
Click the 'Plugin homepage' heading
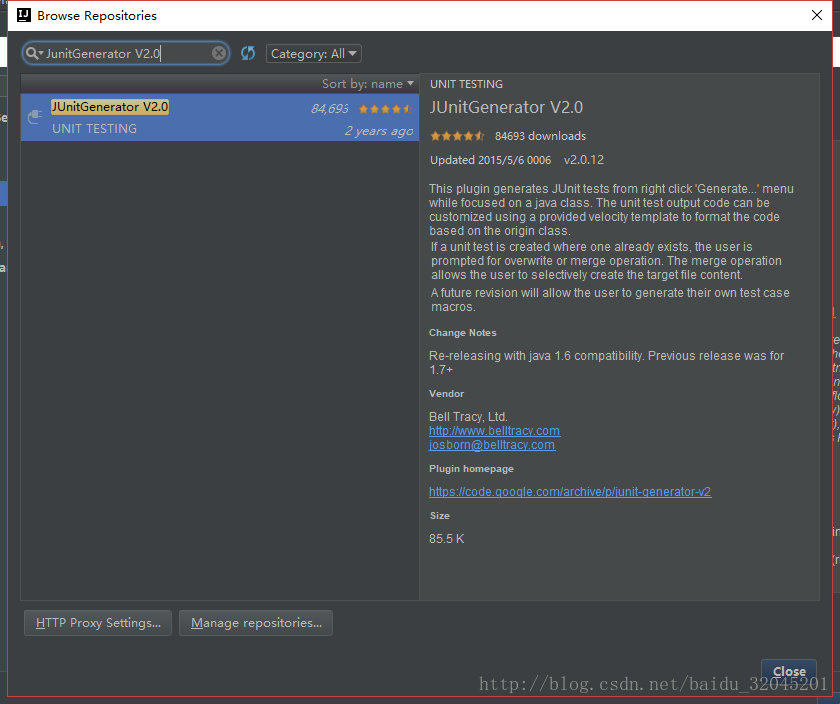(x=471, y=469)
